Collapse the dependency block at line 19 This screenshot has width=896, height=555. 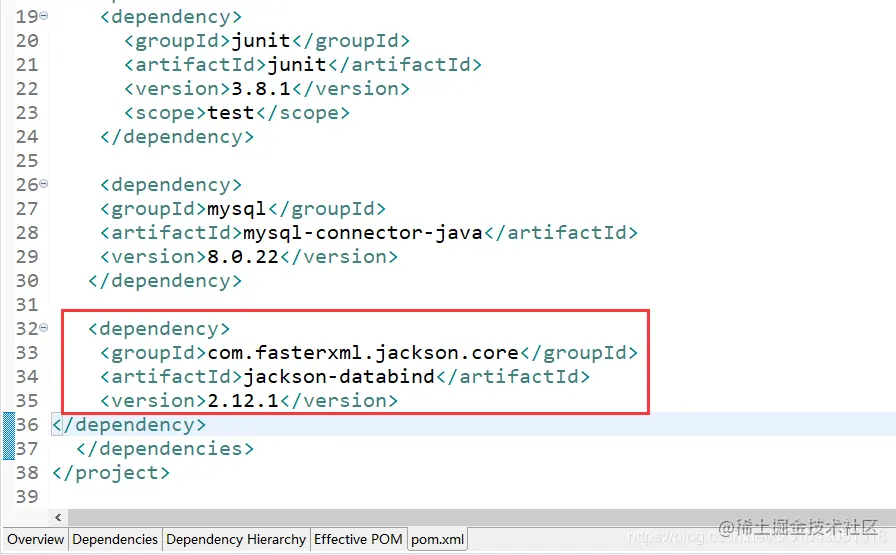pos(44,16)
